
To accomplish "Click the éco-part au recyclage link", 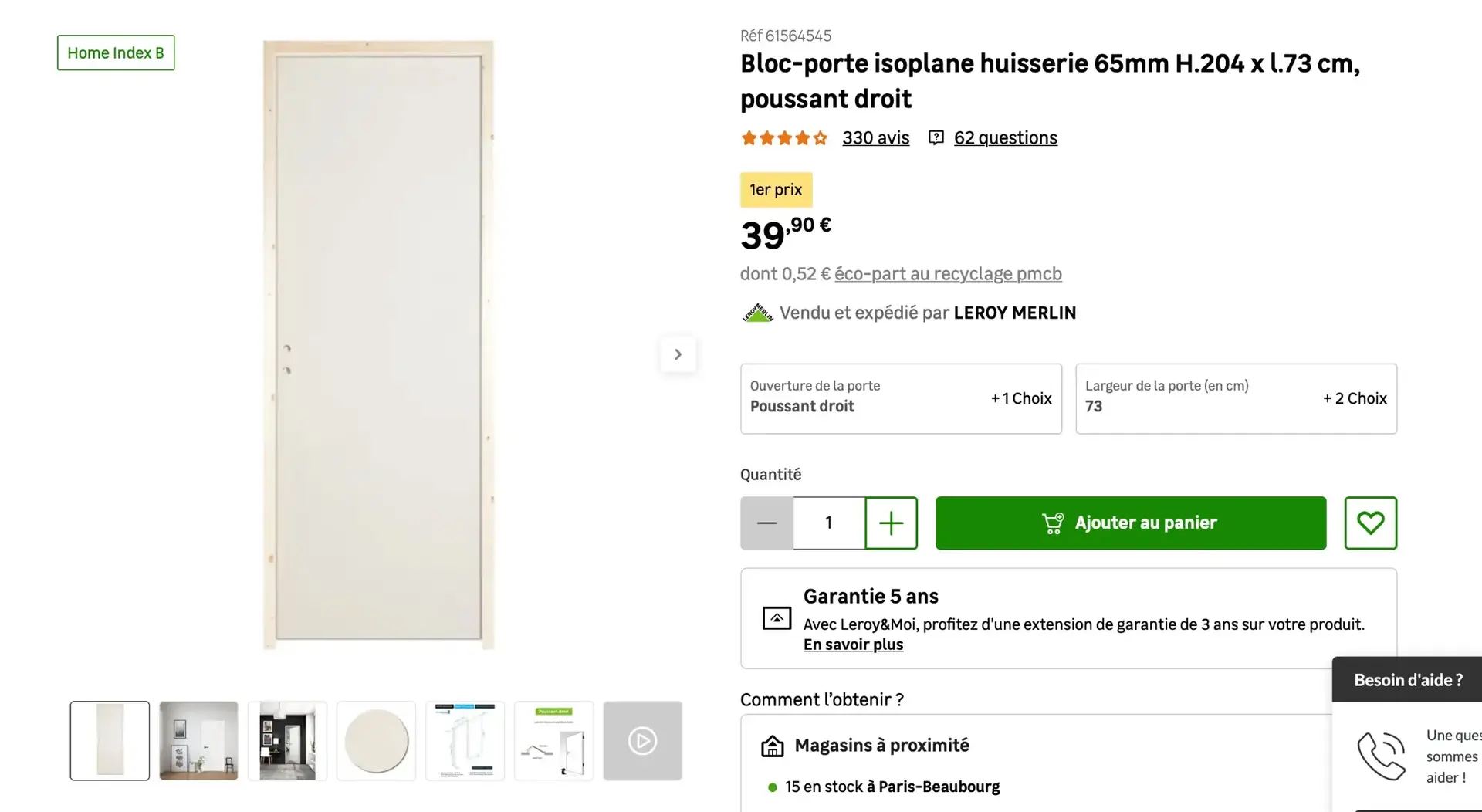I will (948, 274).
